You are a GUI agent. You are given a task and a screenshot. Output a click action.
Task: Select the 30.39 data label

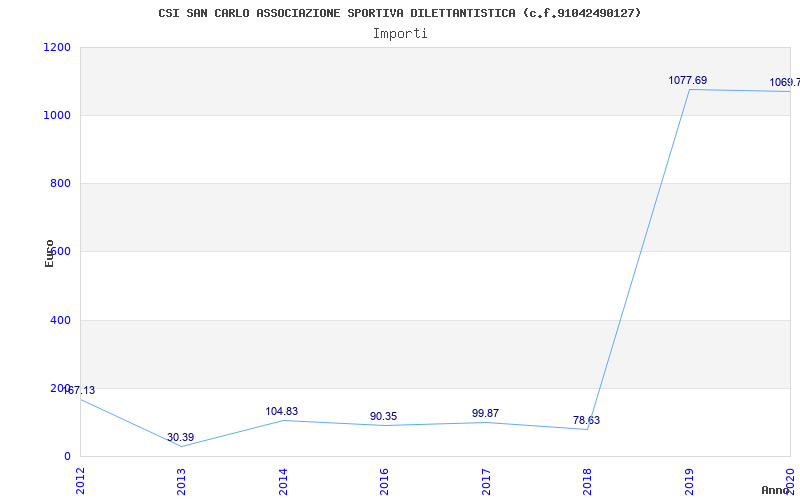click(181, 437)
